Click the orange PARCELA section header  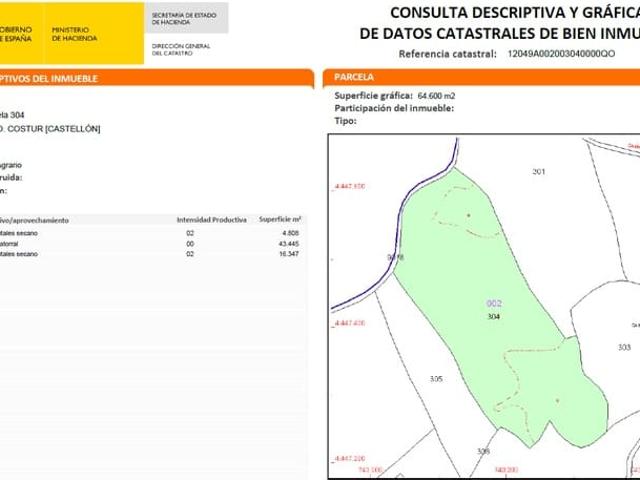coord(481,78)
